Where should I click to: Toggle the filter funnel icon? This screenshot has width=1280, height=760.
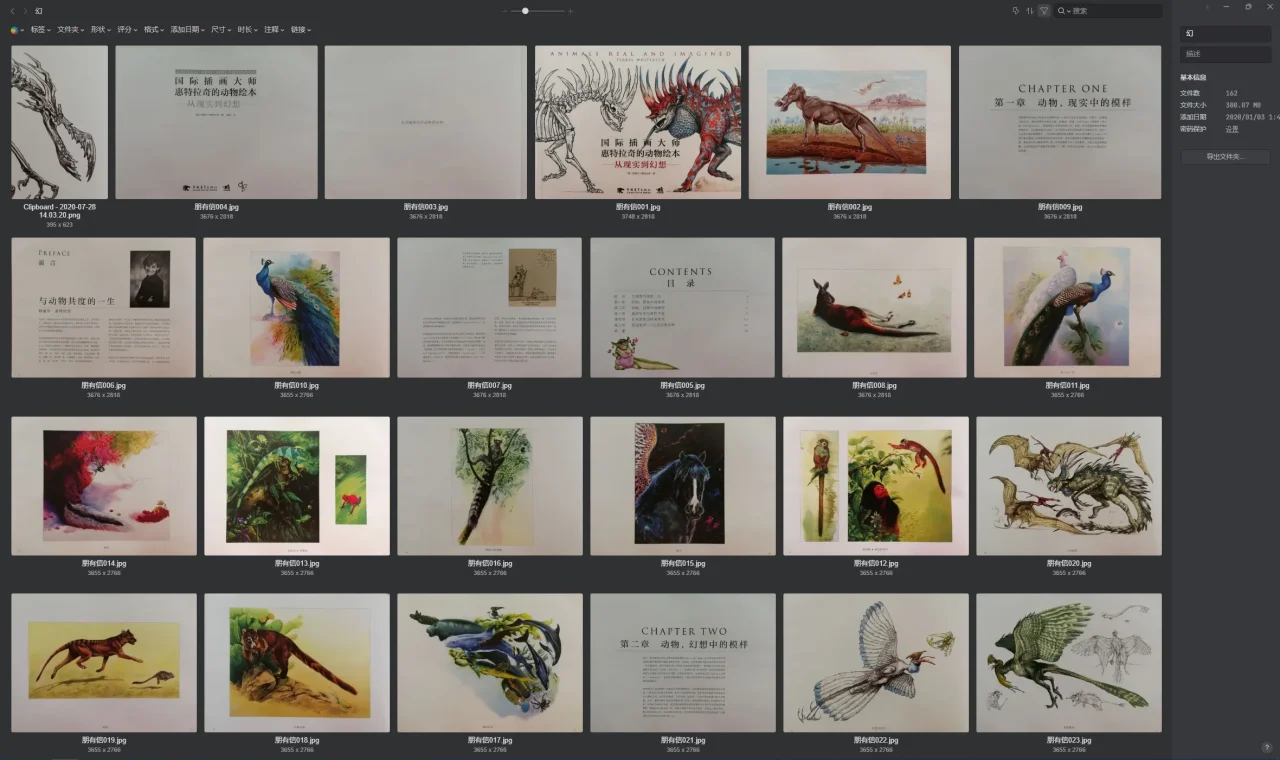[1043, 11]
